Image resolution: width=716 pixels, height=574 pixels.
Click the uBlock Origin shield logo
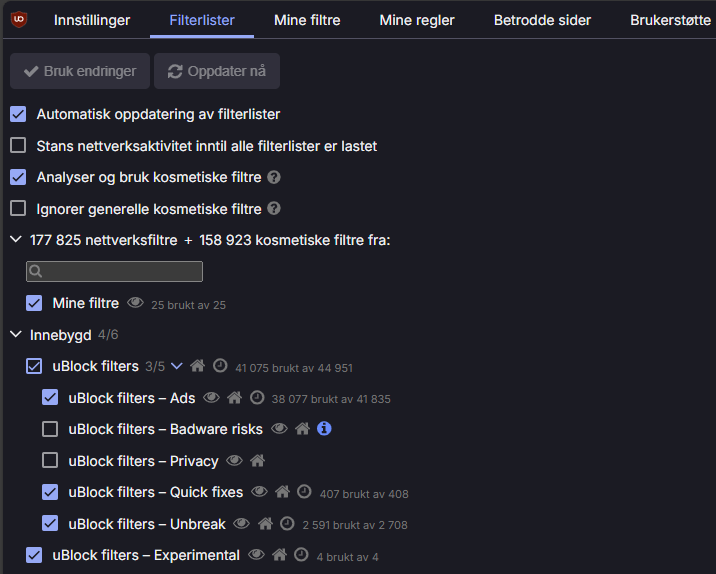[19, 20]
